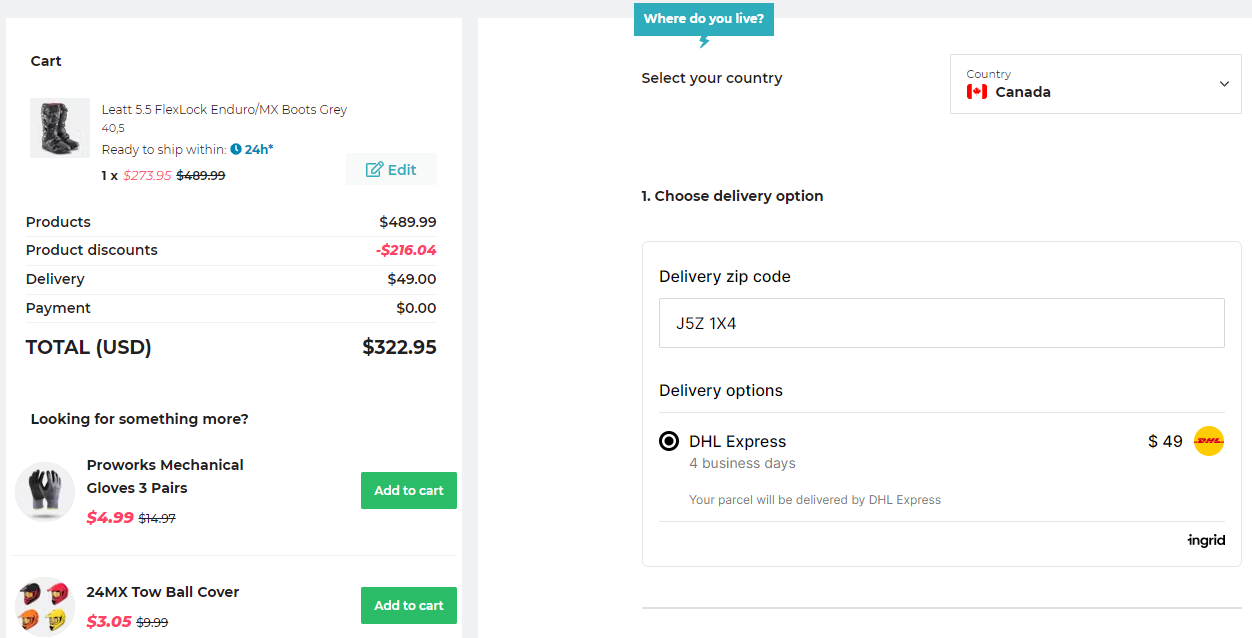Open Proworks Mechanical Gloves 3 Pairs link
The image size is (1252, 638).
pos(165,476)
